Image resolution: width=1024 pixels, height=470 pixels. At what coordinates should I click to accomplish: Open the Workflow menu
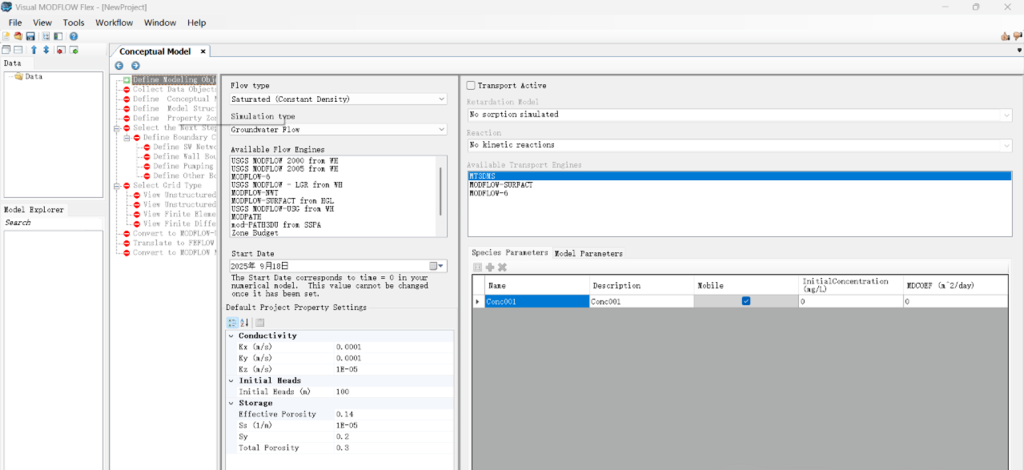pos(113,22)
